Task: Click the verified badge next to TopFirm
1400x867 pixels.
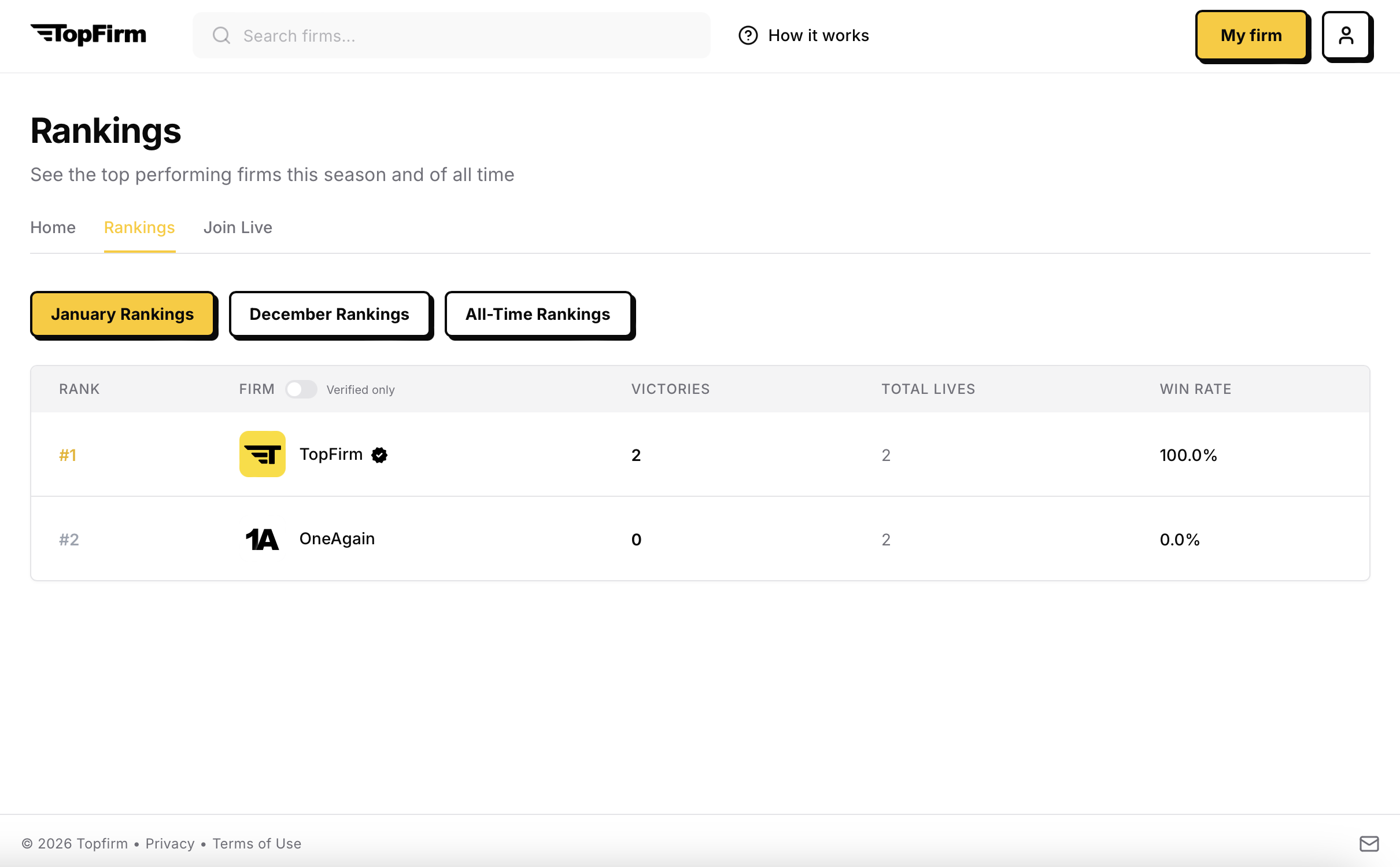Action: (379, 455)
